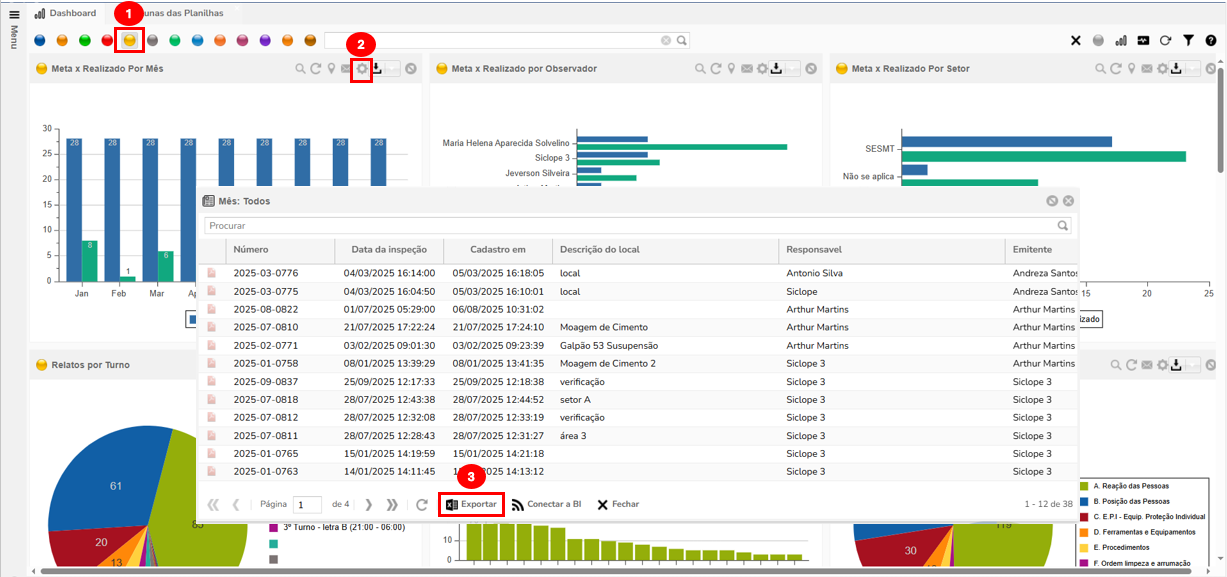Toggle the left hamburger Menu

coord(14,14)
